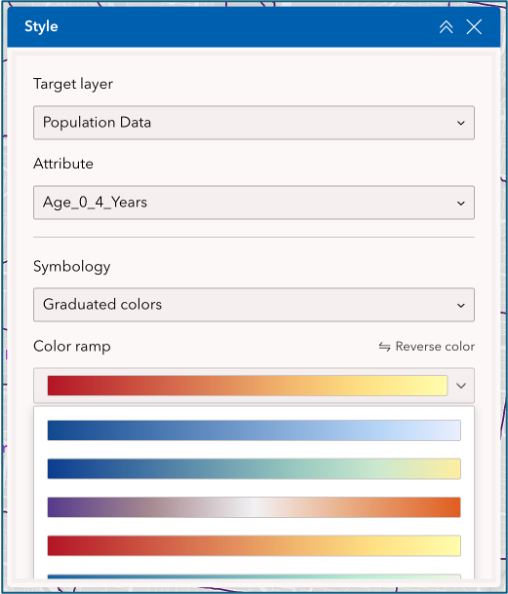
Task: Click the selected red-to-yellow color ramp field
Action: (254, 386)
